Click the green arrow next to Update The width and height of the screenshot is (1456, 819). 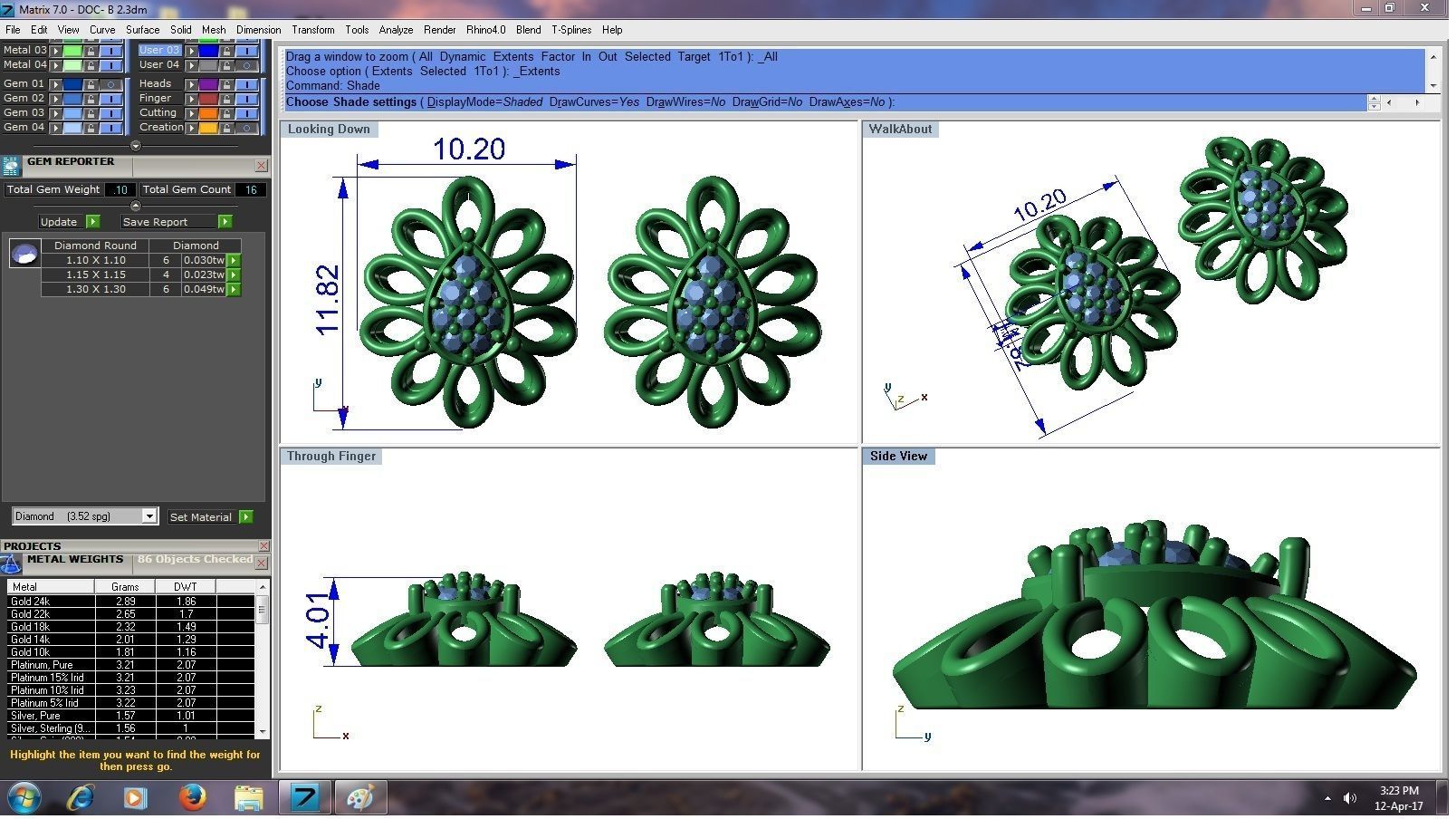coord(92,222)
